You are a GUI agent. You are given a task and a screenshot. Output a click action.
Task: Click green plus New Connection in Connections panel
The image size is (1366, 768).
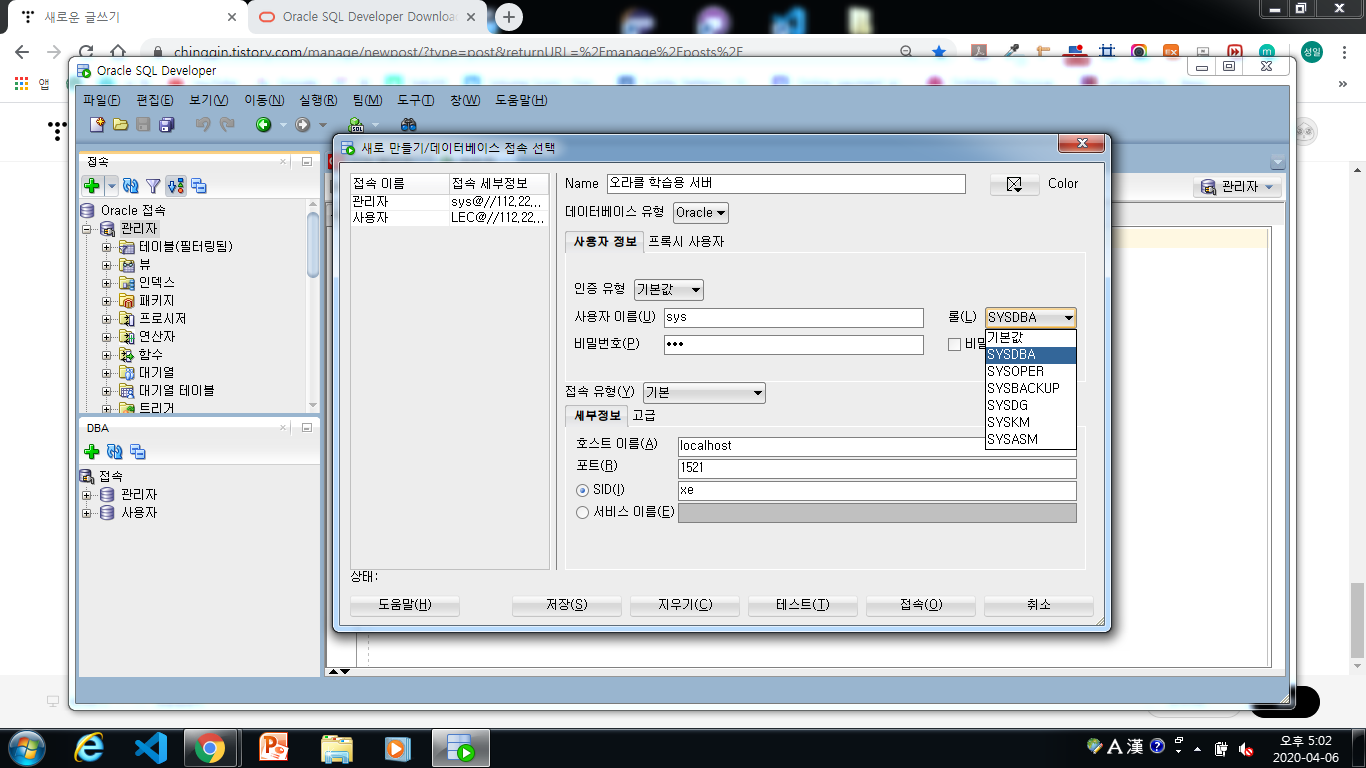(92, 185)
